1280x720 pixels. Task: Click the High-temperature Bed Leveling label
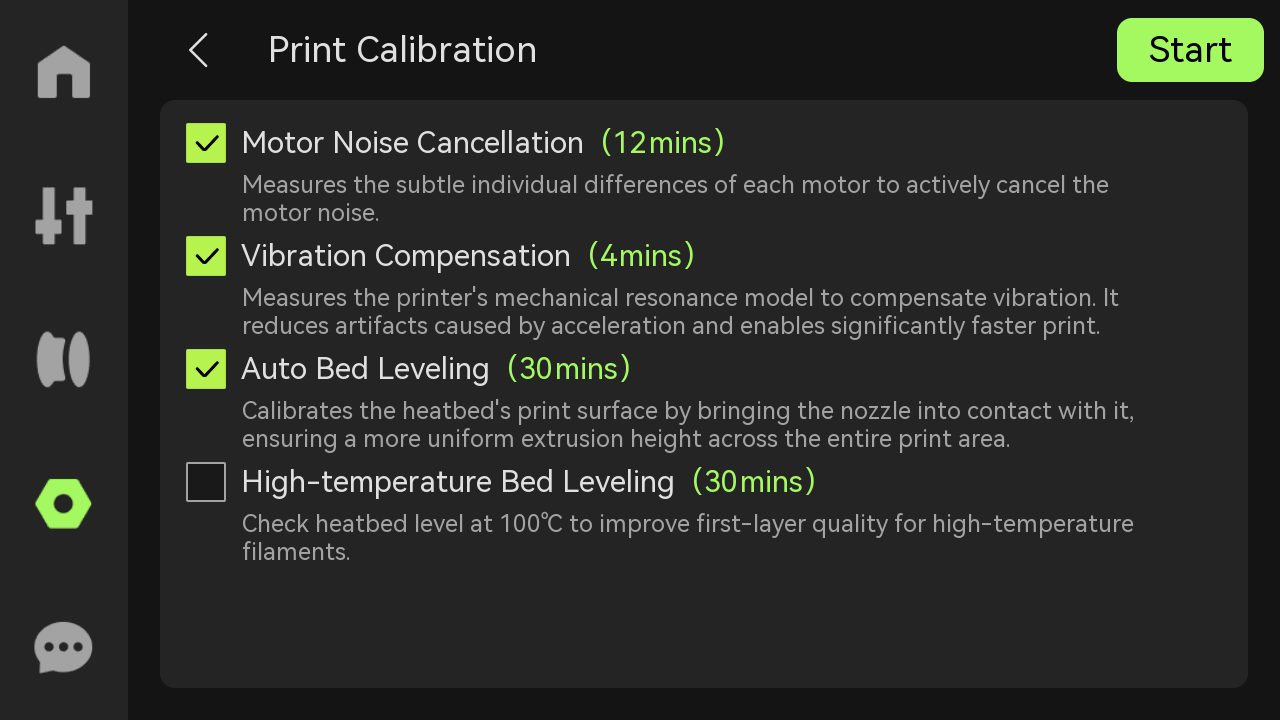click(x=458, y=482)
